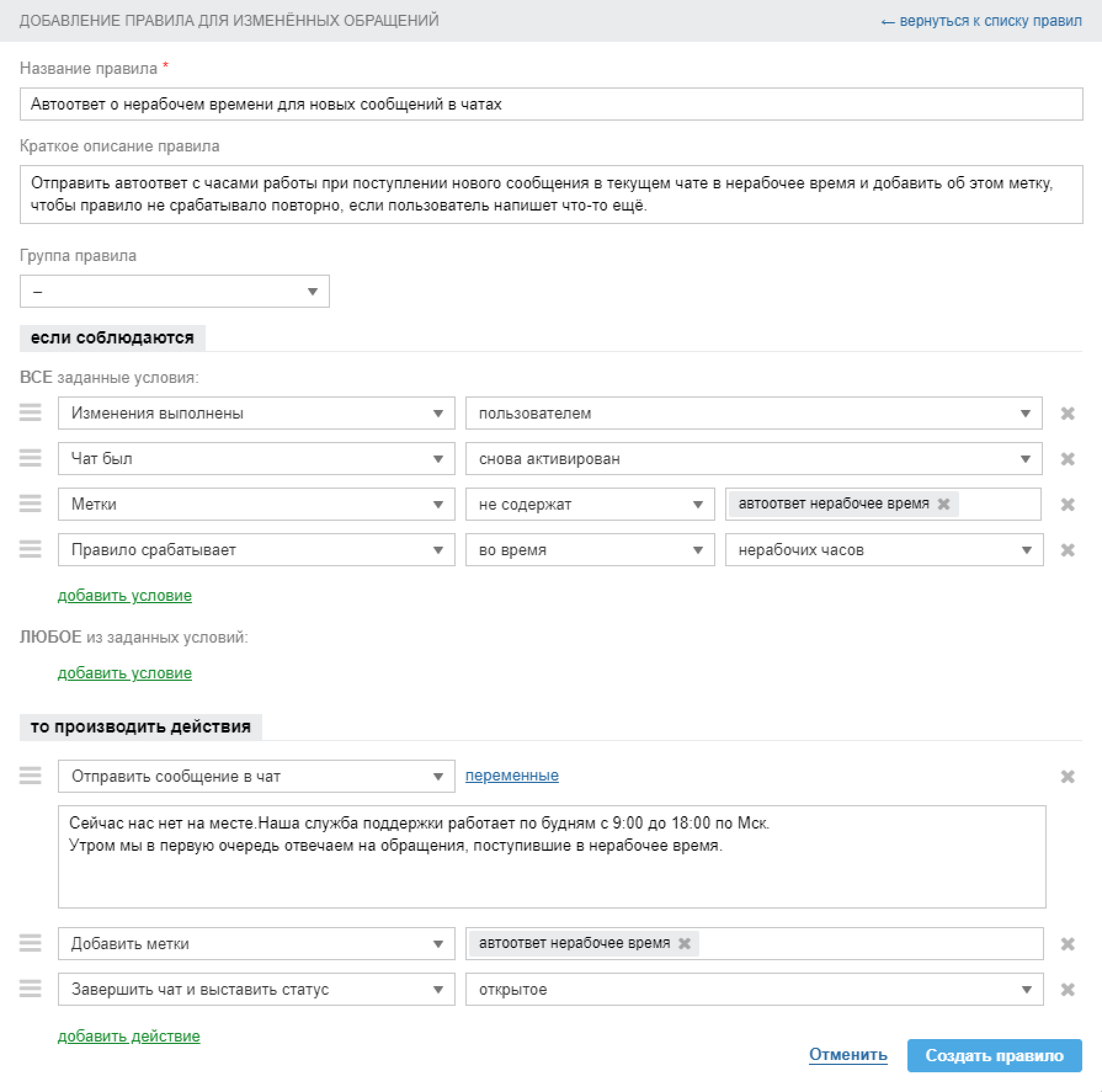This screenshot has height=1092, width=1102.
Task: Remove tag chip in 'Добавить метки' action
Action: [684, 944]
